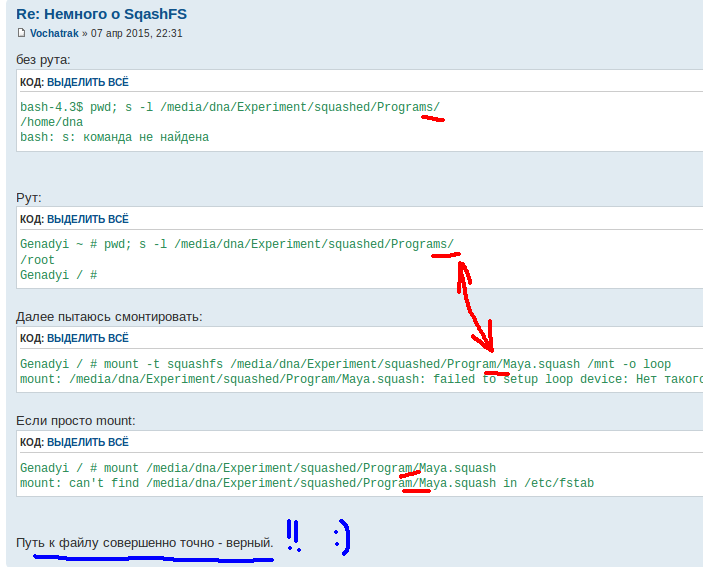Click the 'mount -t squashfs' command line
The image size is (703, 567).
346,364
